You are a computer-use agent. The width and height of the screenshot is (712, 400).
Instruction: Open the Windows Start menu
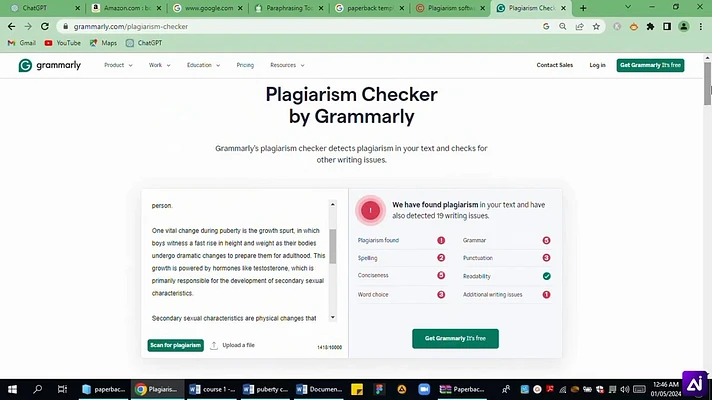(12, 389)
